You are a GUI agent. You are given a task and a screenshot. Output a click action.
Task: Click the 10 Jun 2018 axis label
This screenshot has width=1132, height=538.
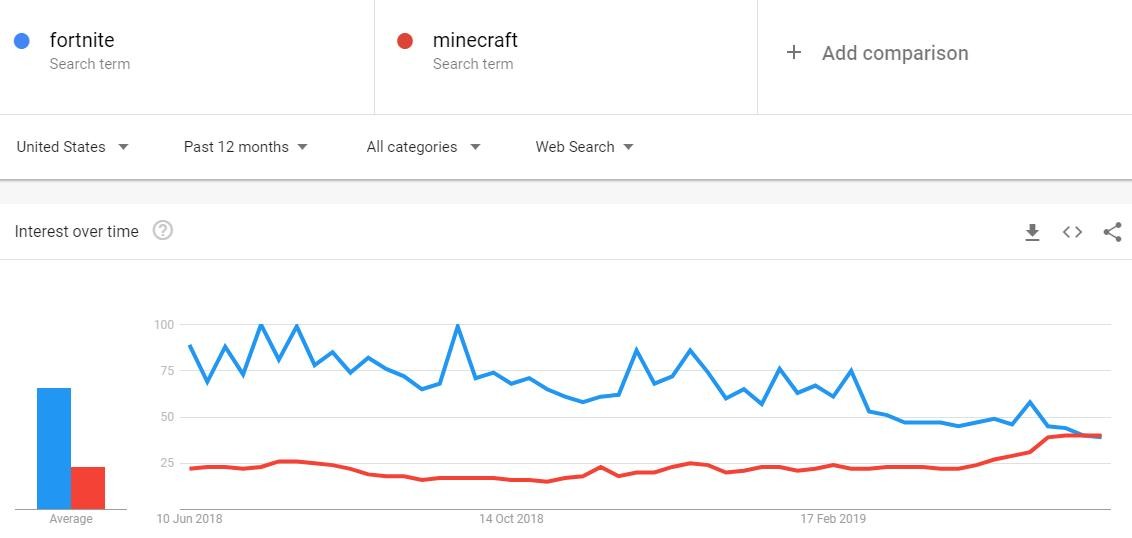pos(189,519)
